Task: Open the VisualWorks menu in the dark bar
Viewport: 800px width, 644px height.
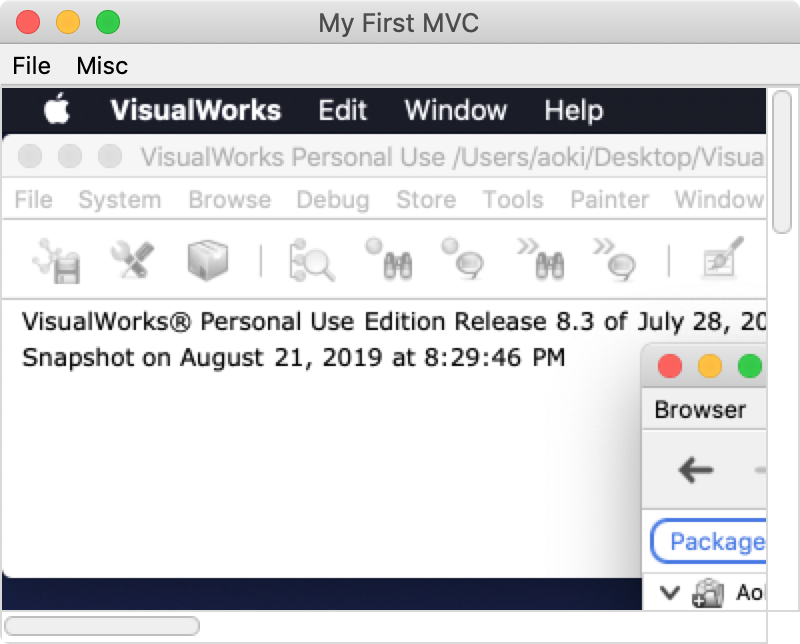Action: click(x=196, y=110)
